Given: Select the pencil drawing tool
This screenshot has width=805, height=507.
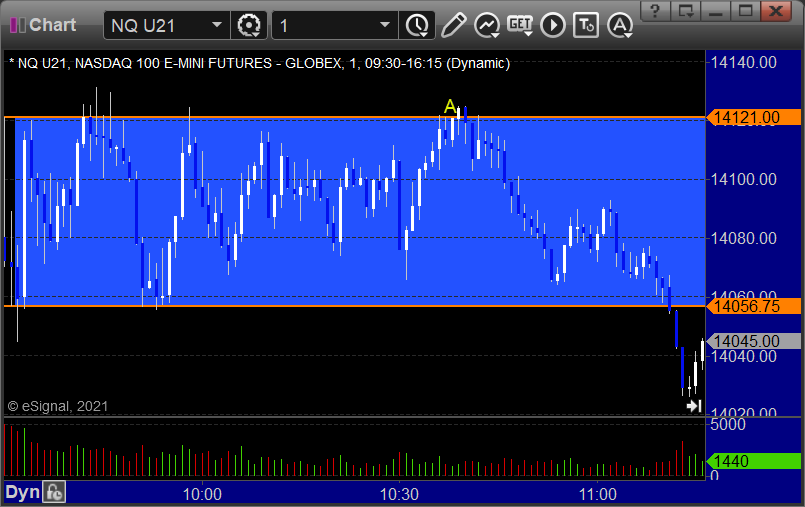Looking at the screenshot, I should coord(453,25).
